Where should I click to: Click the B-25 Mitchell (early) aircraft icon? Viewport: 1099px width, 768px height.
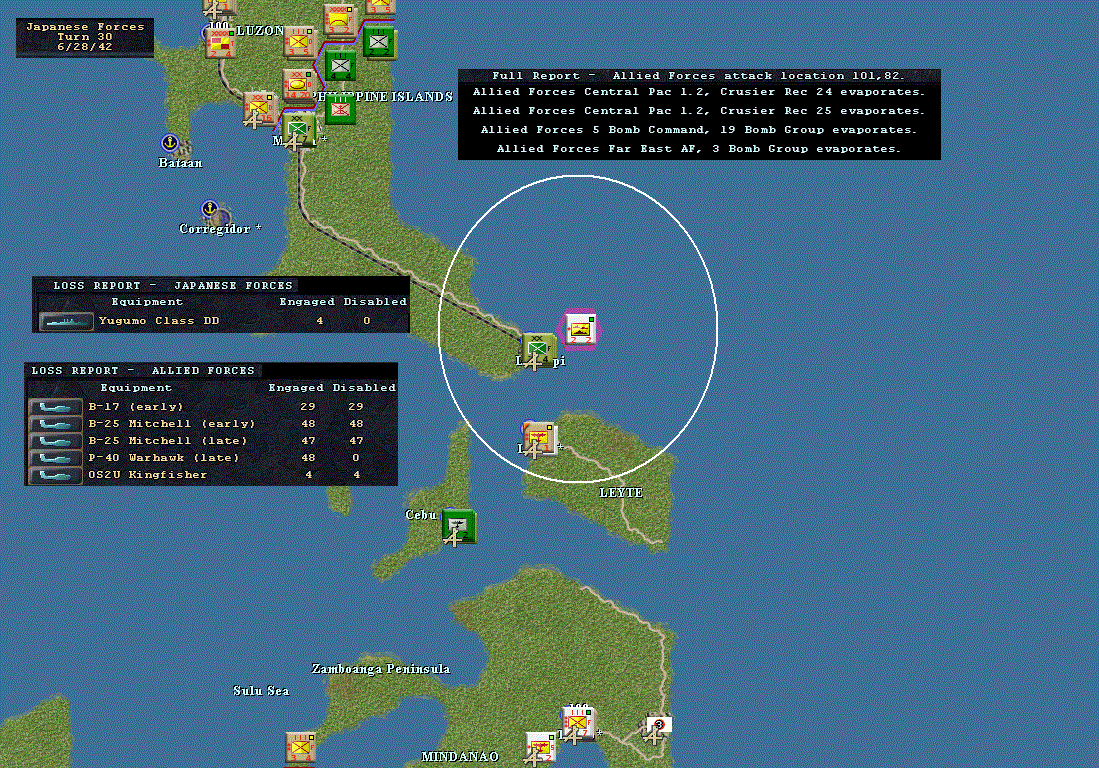pyautogui.click(x=55, y=424)
